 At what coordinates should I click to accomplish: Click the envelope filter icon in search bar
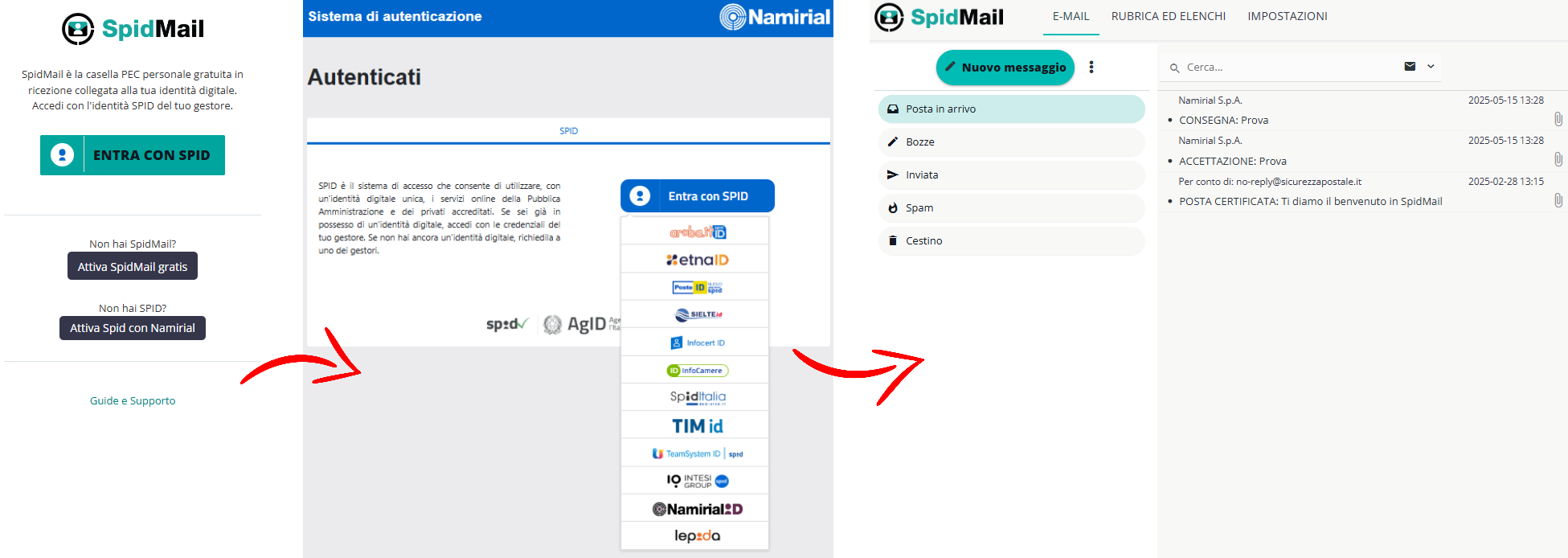point(1410,67)
